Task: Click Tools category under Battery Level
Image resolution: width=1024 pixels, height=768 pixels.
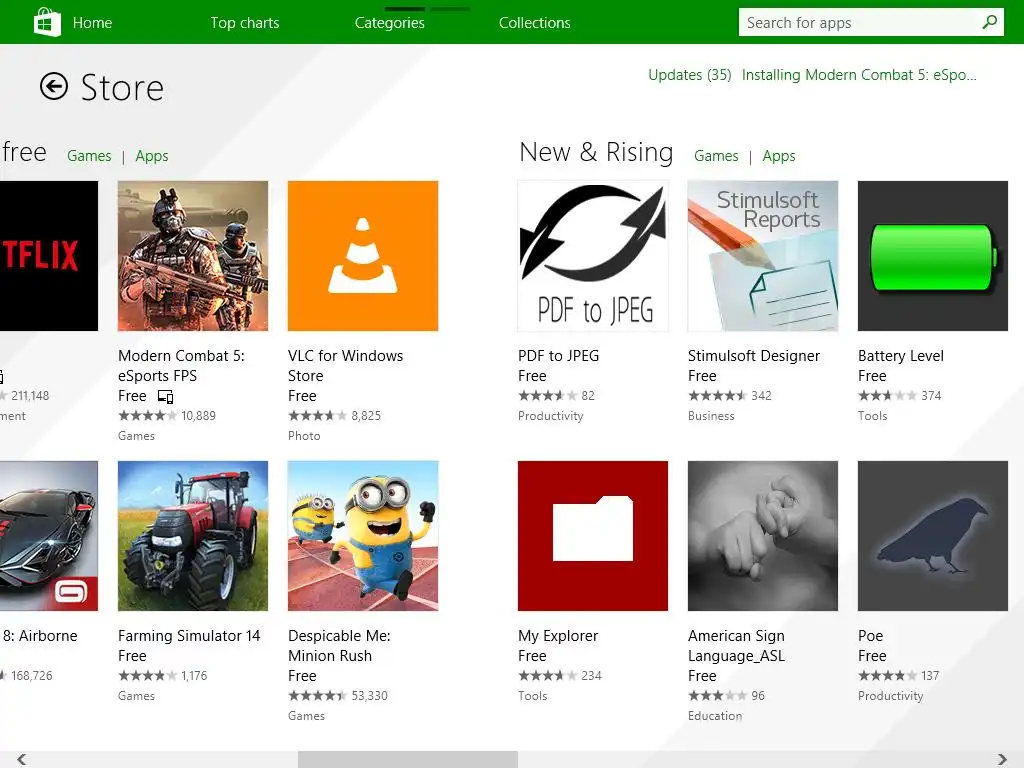Action: [x=872, y=416]
